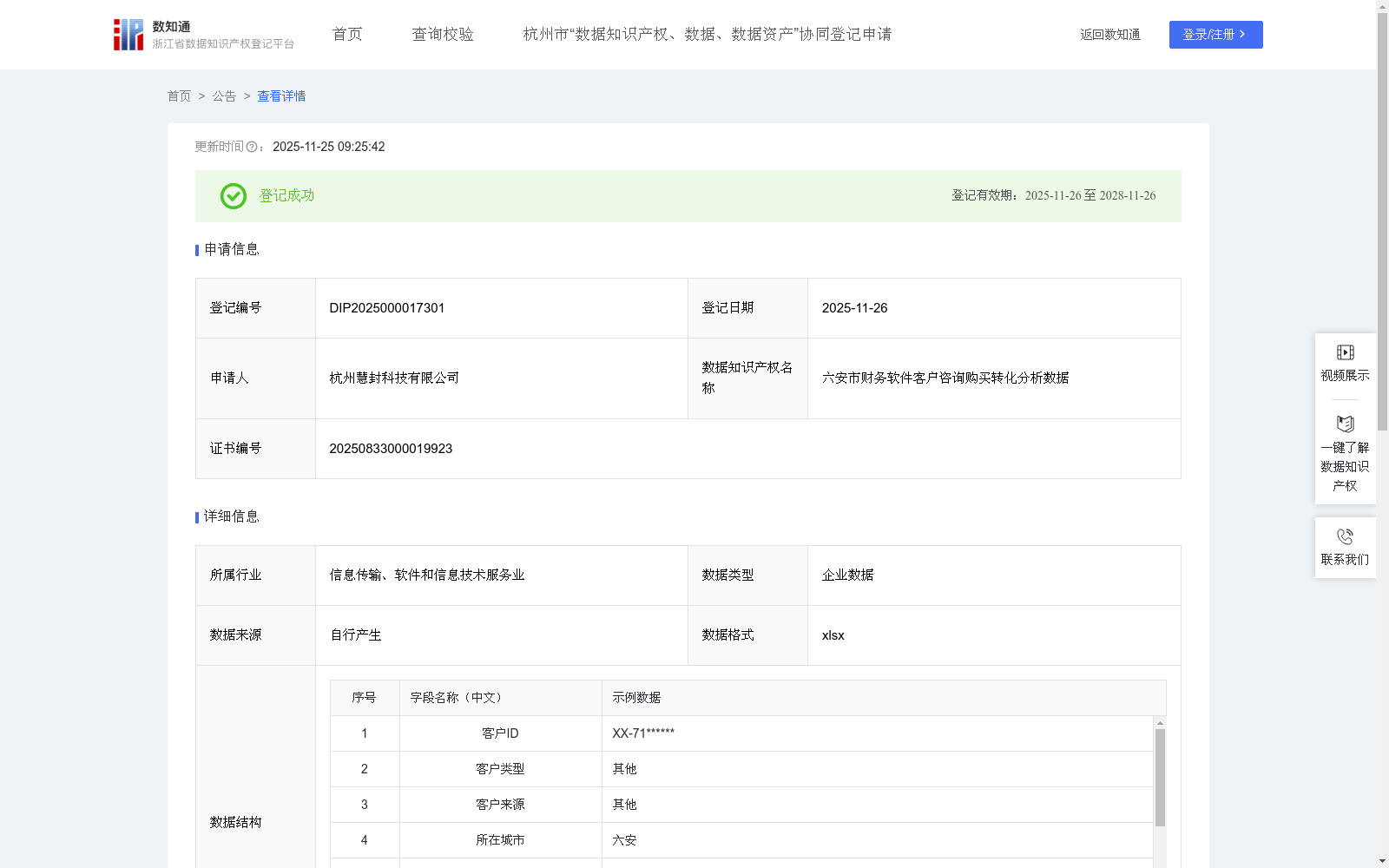Viewport: 1389px width, 868px height.
Task: Go to 首页 in the breadcrumb
Action: click(x=179, y=96)
